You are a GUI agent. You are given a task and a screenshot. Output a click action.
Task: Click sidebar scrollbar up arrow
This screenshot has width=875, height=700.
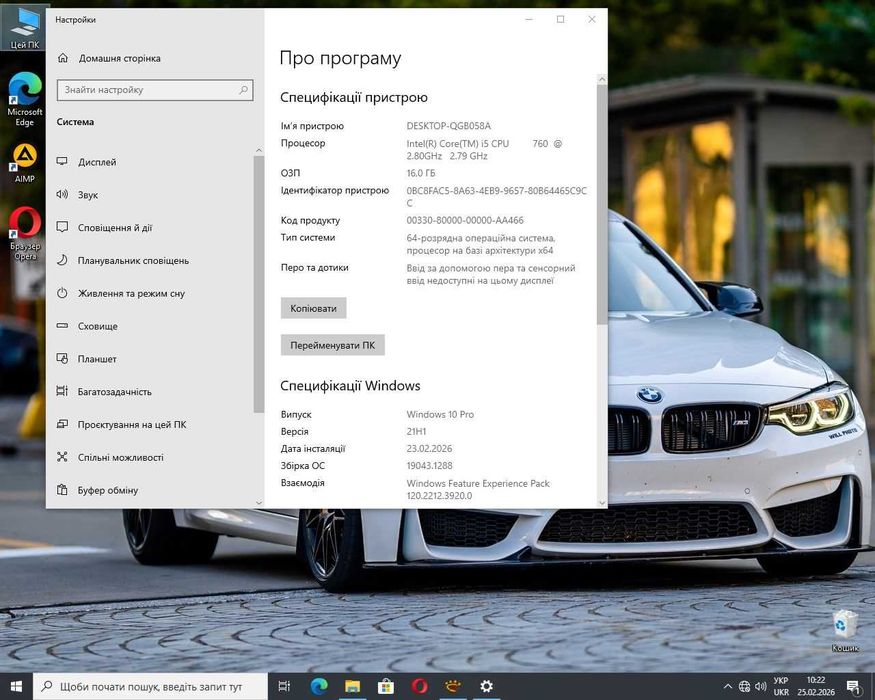(258, 150)
